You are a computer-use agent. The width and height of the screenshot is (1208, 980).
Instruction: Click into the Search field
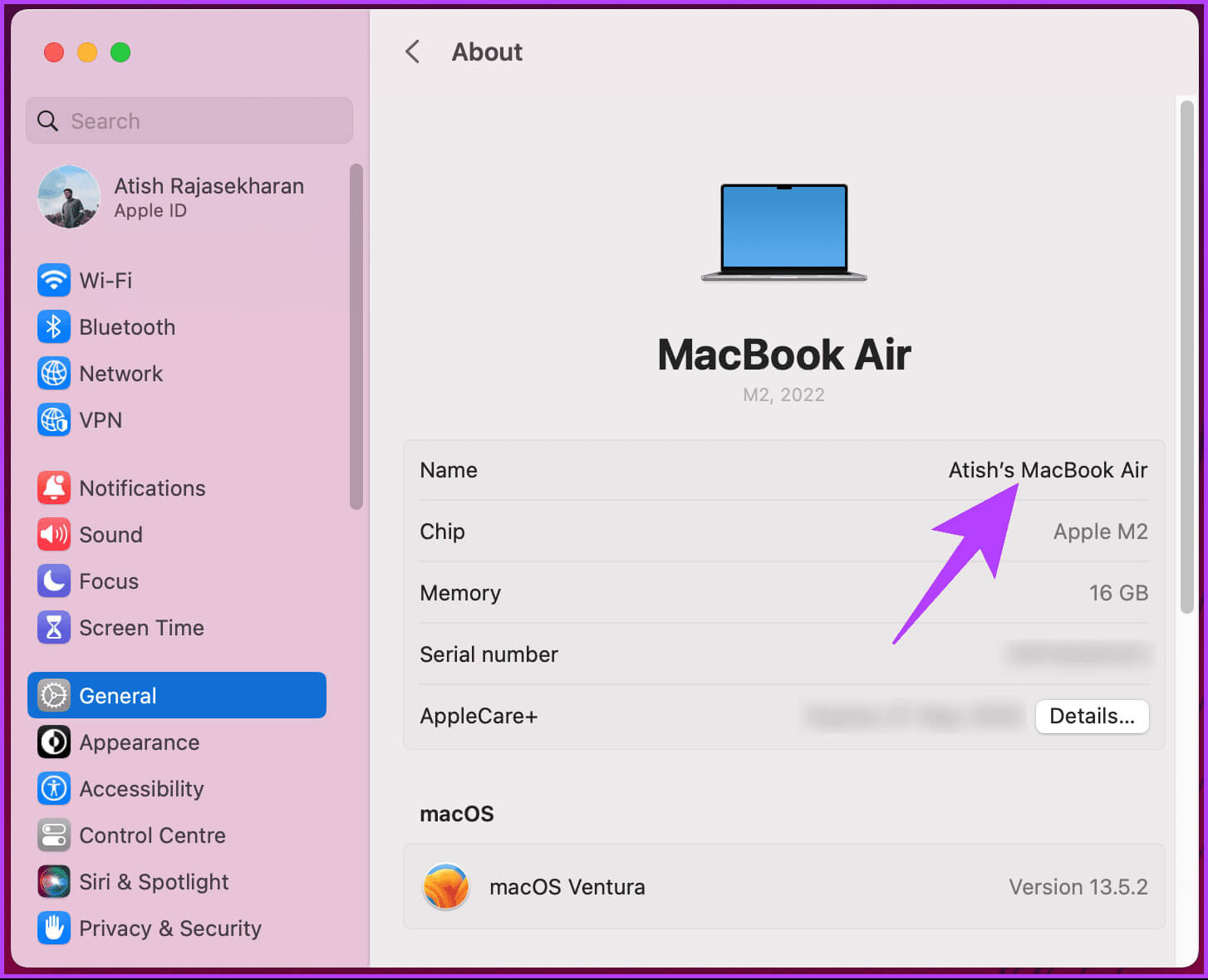pos(189,120)
